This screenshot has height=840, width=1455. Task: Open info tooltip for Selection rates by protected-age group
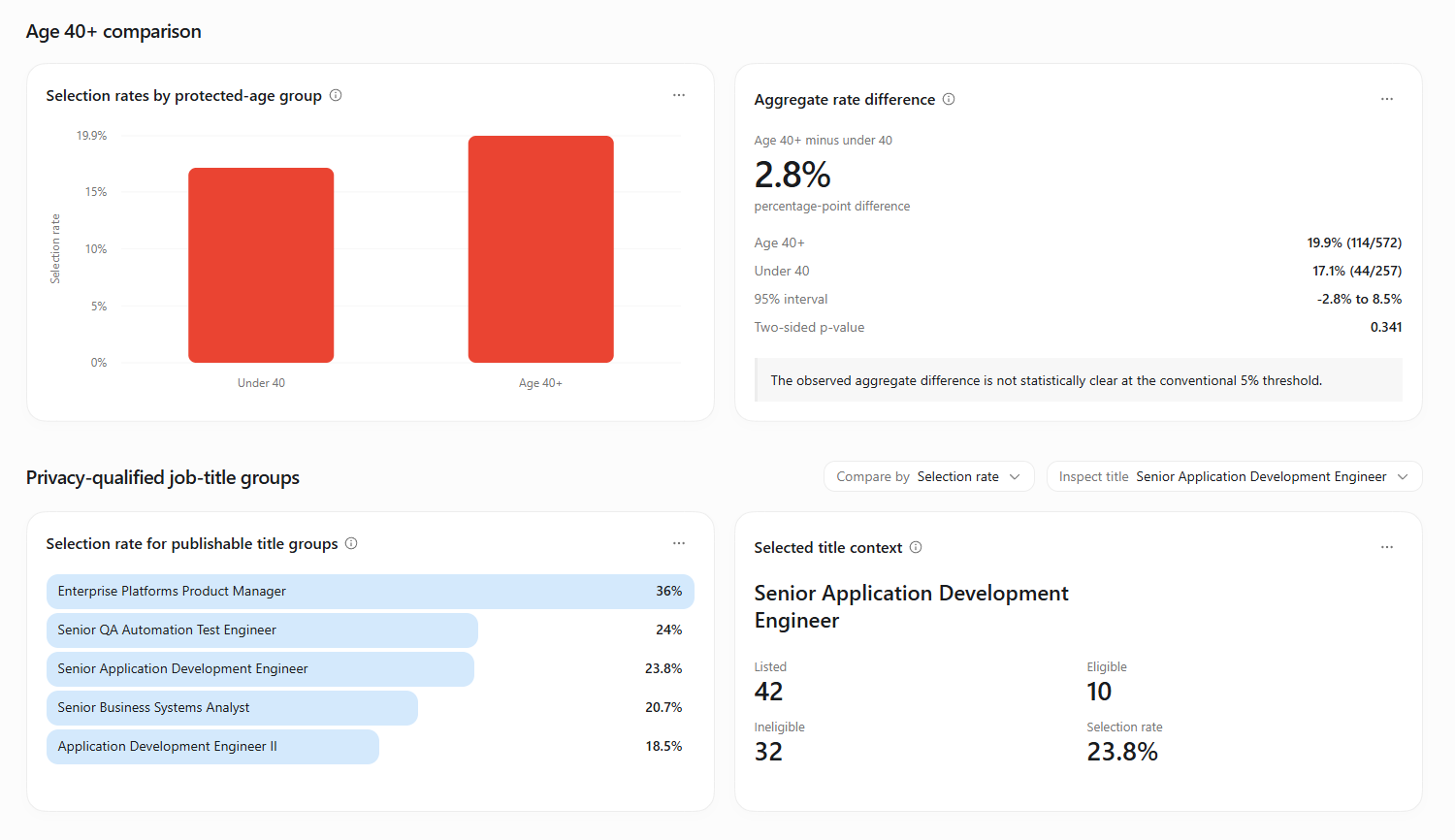point(336,95)
